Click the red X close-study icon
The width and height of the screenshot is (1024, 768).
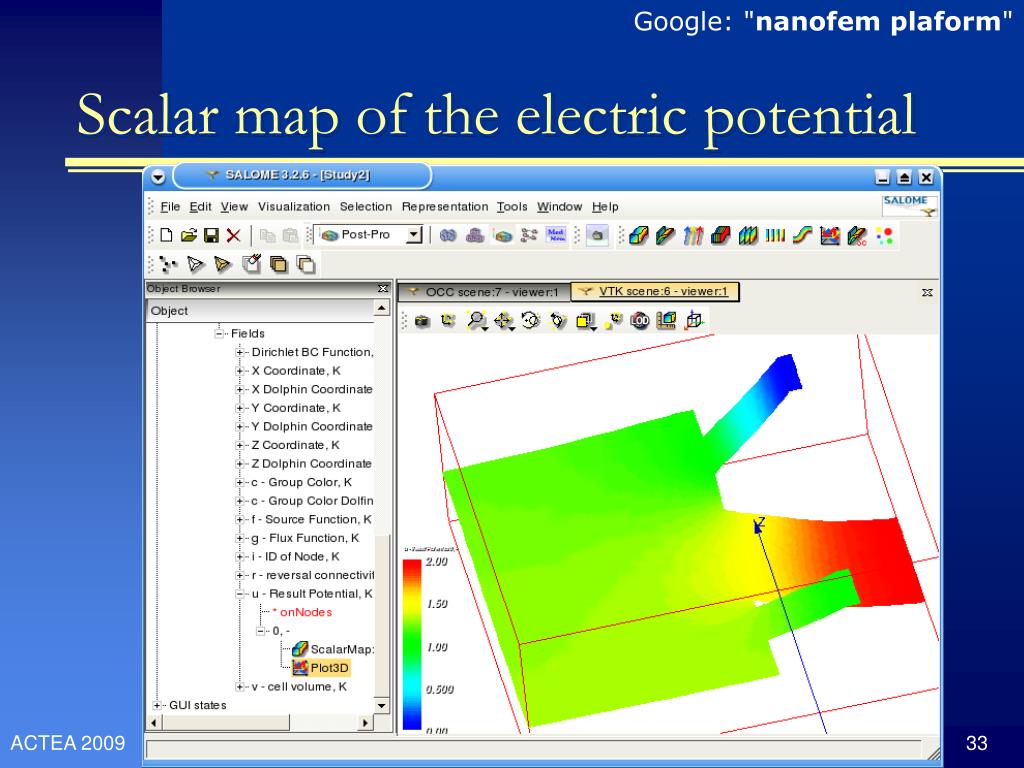(233, 235)
